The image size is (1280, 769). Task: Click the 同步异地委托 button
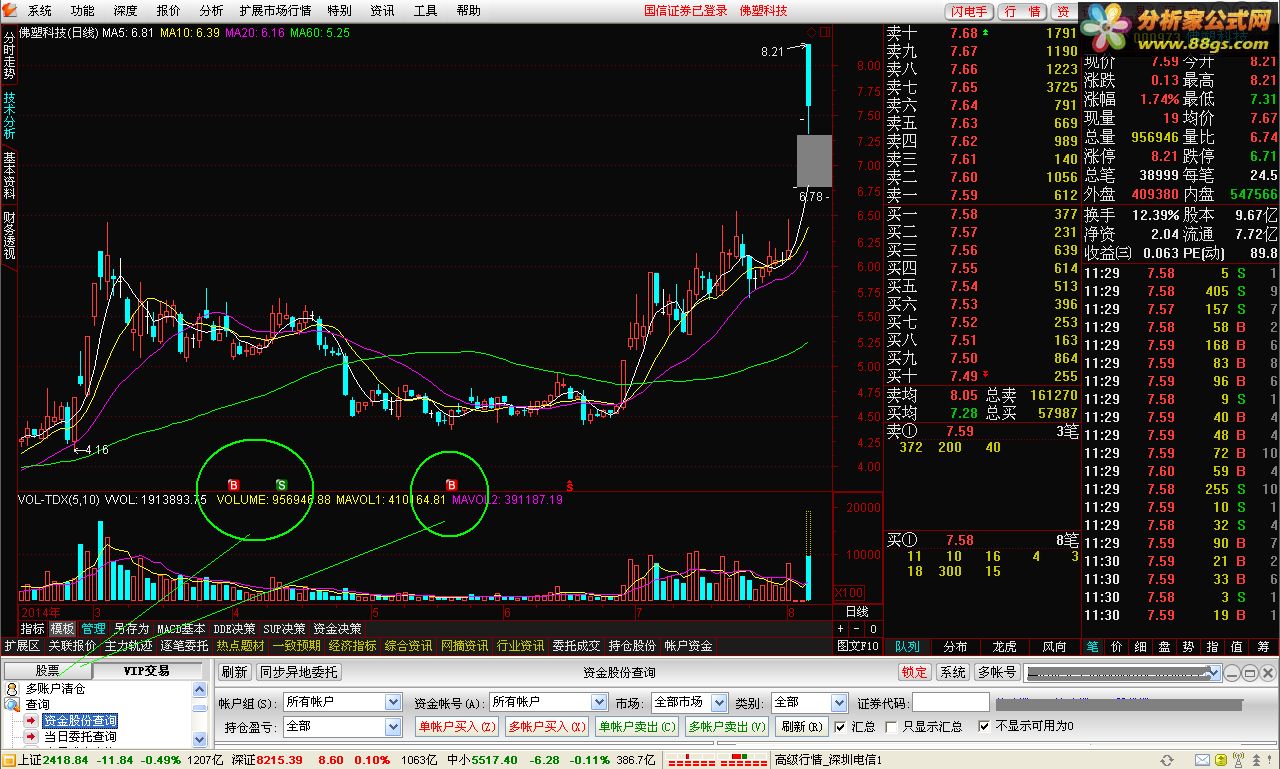pyautogui.click(x=299, y=673)
